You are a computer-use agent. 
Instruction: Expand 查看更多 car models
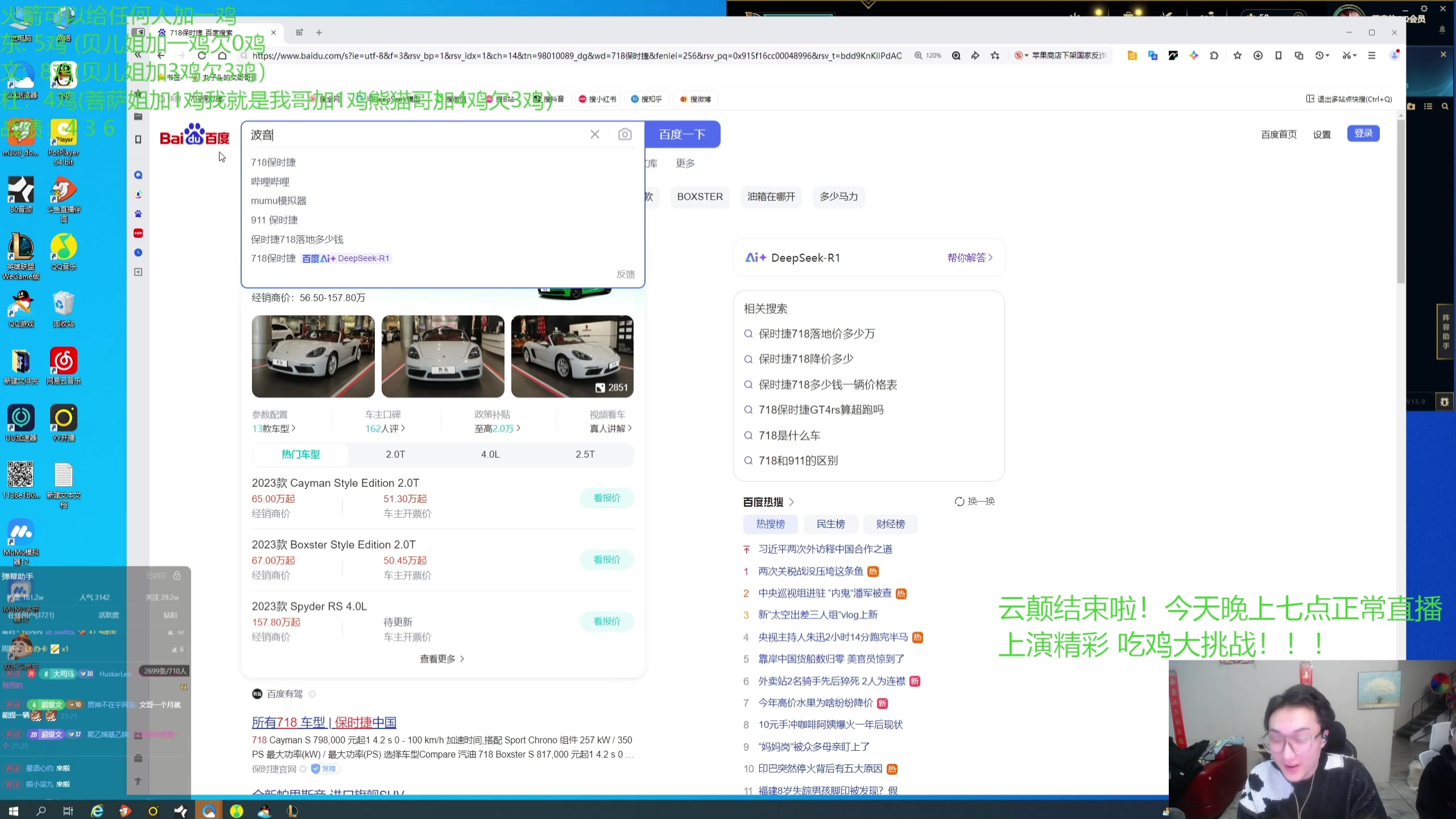point(442,659)
